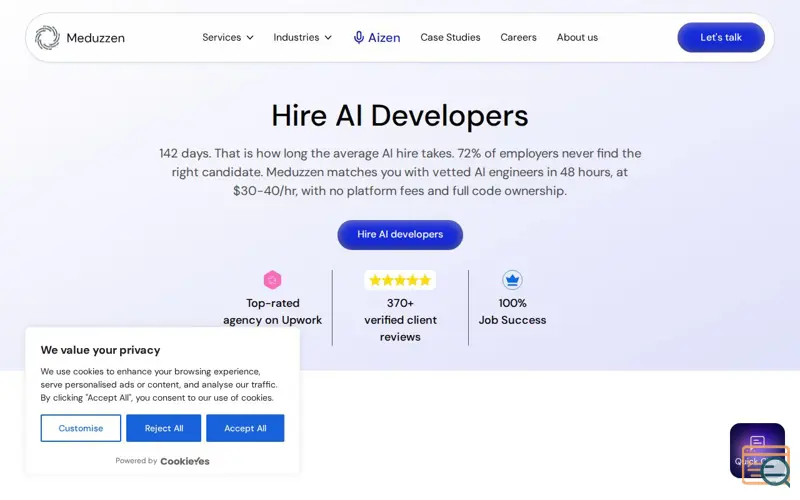Open the Aizen nav link
Image resolution: width=800 pixels, height=500 pixels.
click(377, 37)
